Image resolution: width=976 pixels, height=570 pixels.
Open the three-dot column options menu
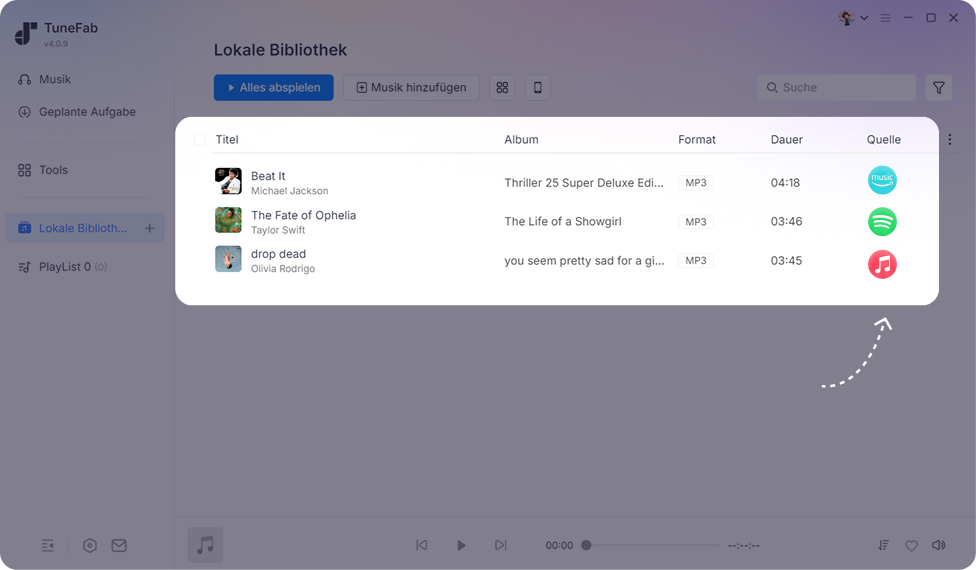(x=950, y=139)
